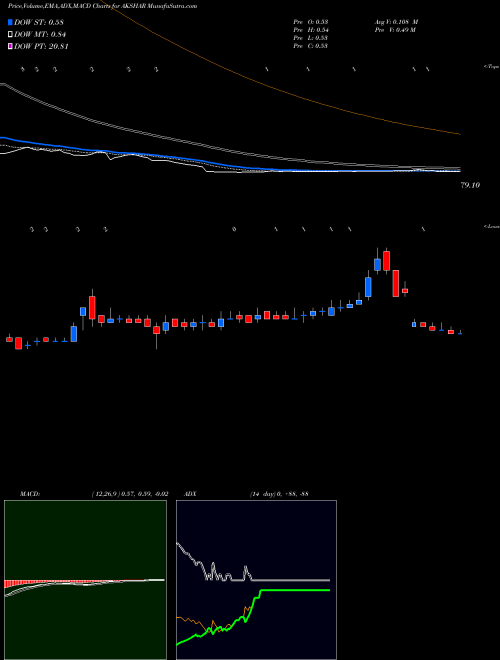
Task: Click the '<Tops' marker label
Action: (x=491, y=67)
